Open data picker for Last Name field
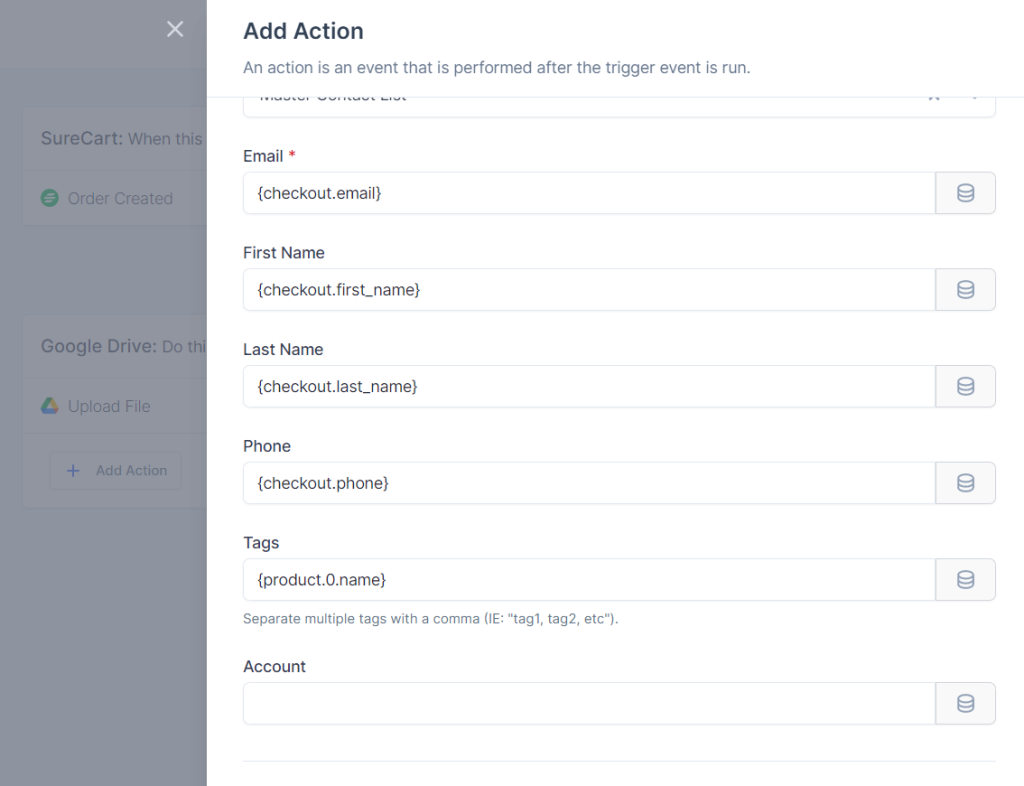Screen dimensions: 1024x786 click(965, 386)
